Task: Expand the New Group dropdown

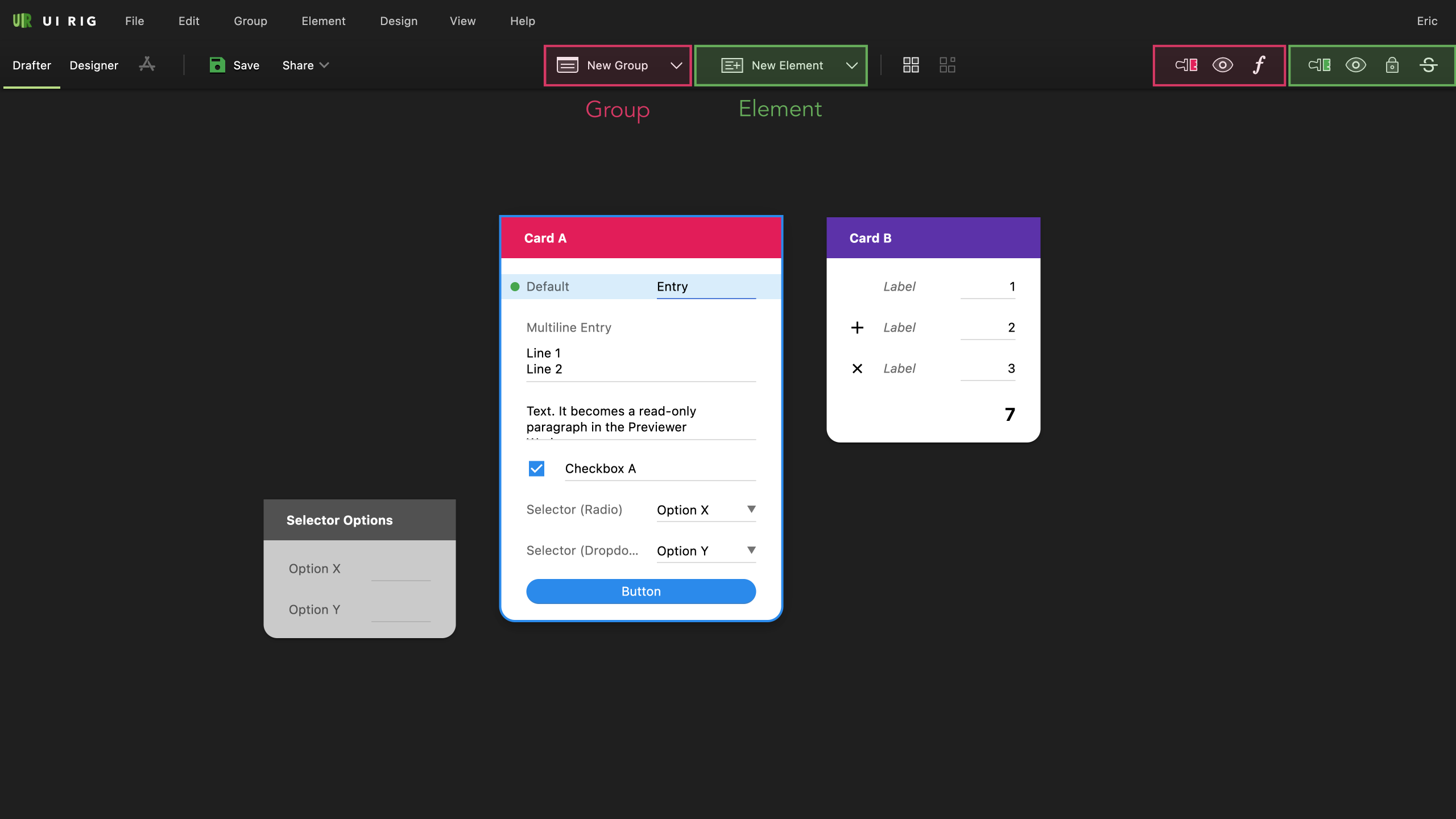Action: point(676,65)
